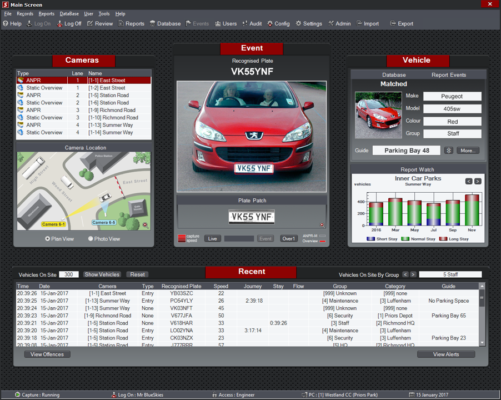501x400 pixels.
Task: Click the Over1 button
Action: click(288, 239)
